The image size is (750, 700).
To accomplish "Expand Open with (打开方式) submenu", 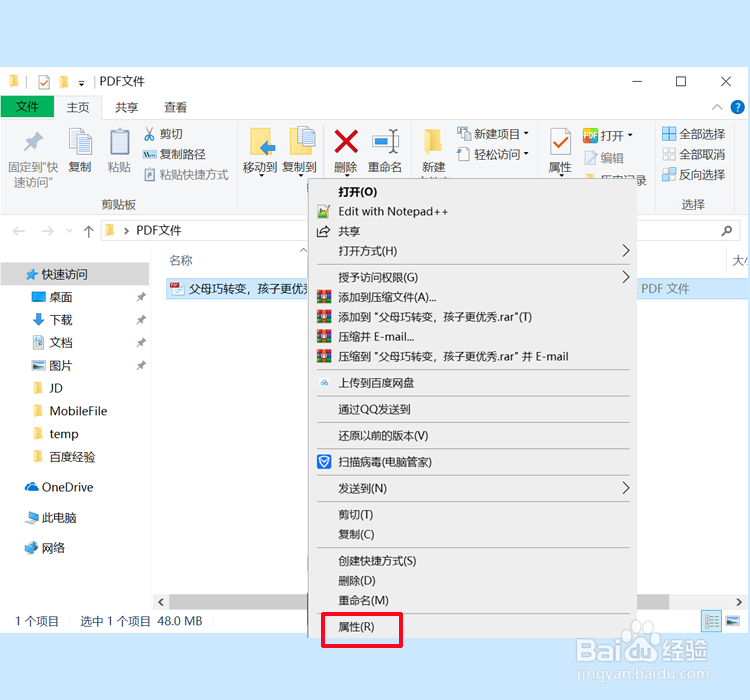I will 626,251.
